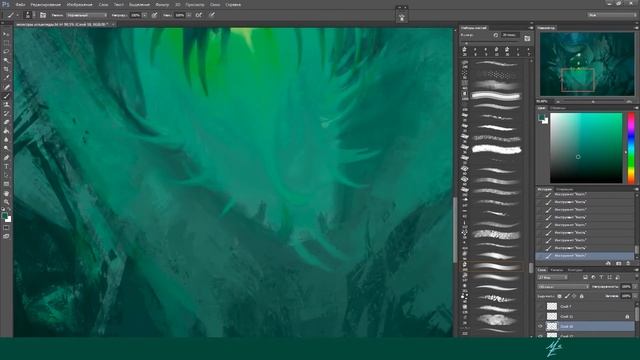Switch to the Контуры tab
Image resolution: width=640 pixels, height=360 pixels.
575,270
